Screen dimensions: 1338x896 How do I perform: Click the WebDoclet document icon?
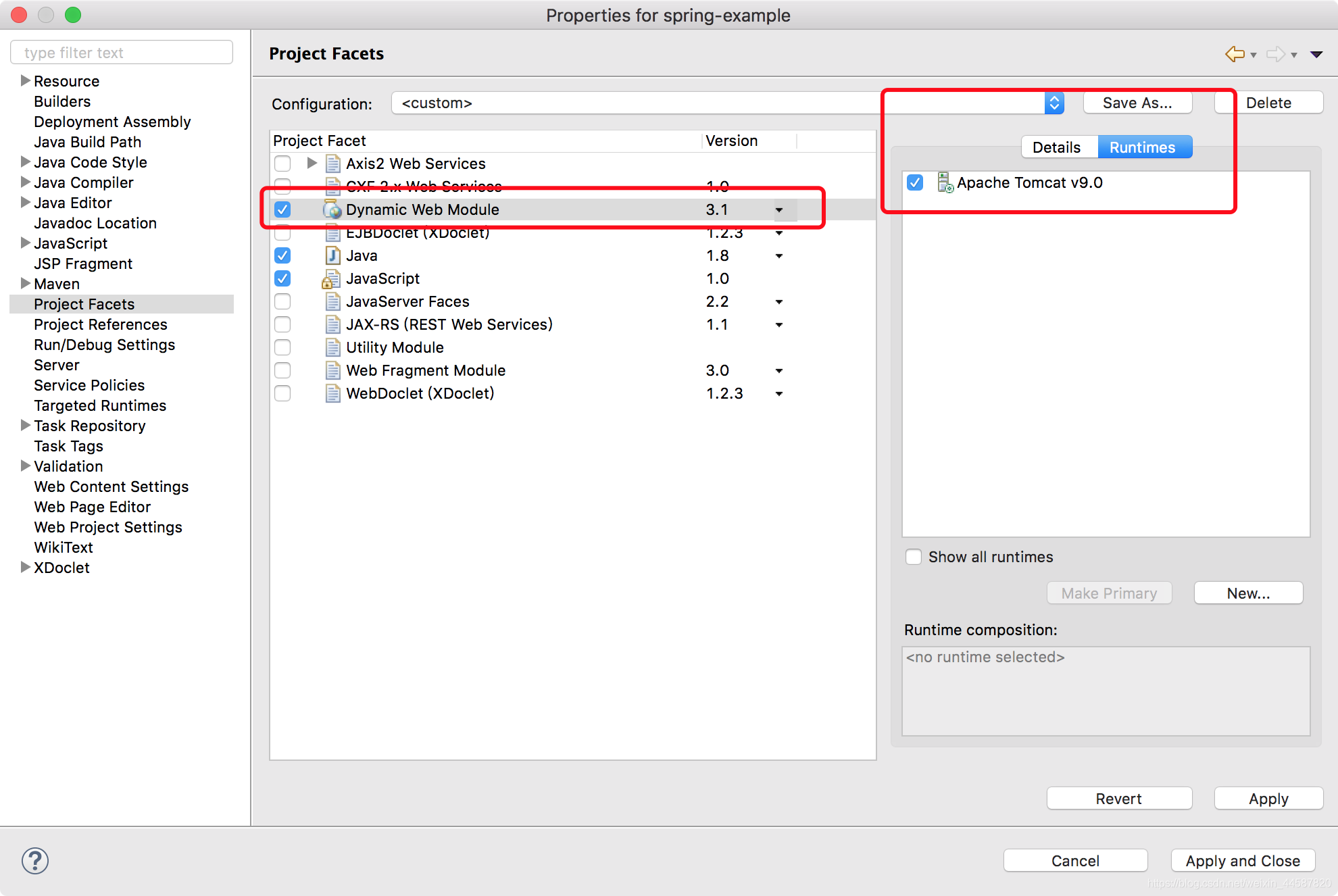pos(332,393)
